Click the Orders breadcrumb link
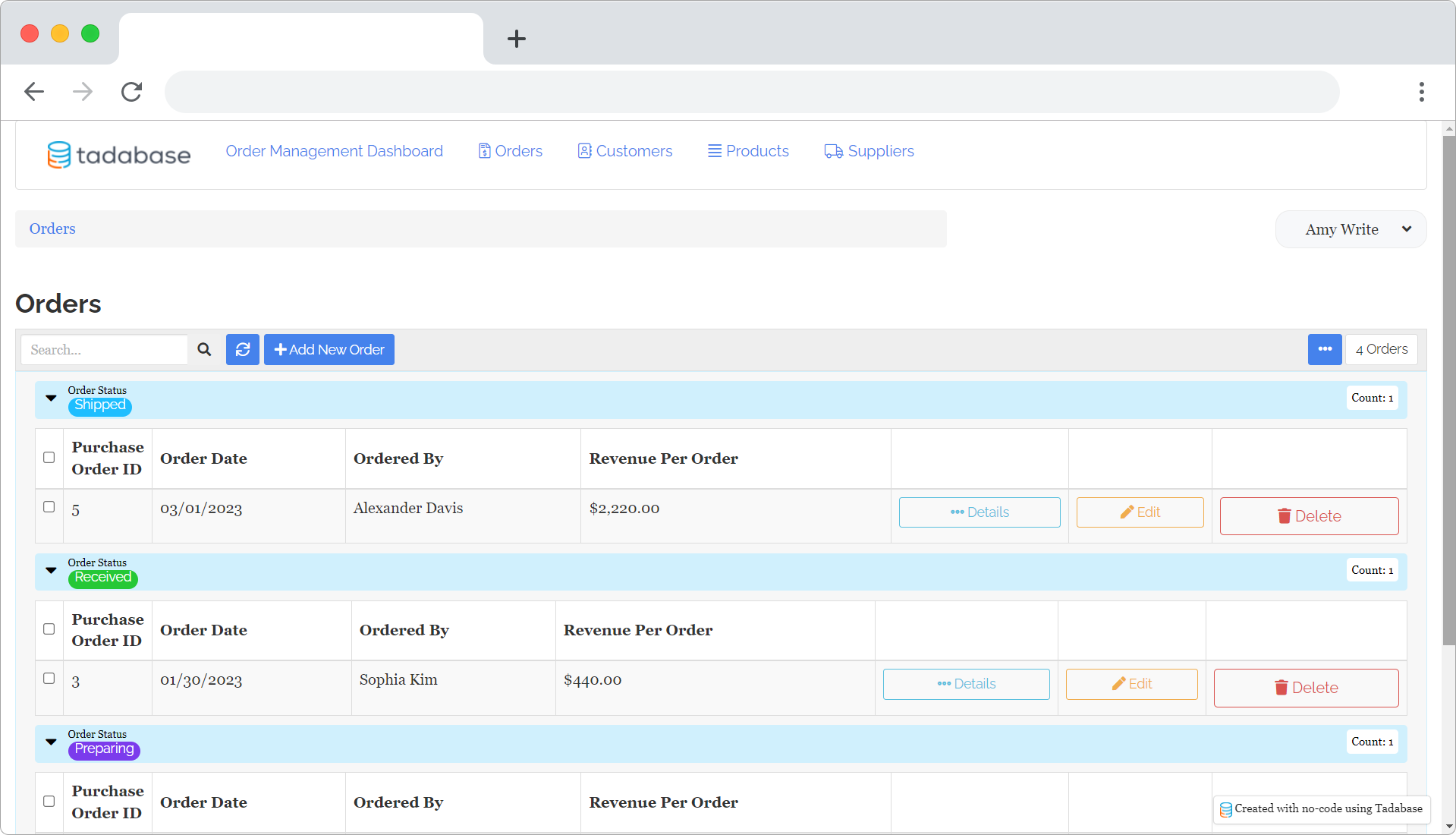This screenshot has height=835, width=1456. [52, 228]
